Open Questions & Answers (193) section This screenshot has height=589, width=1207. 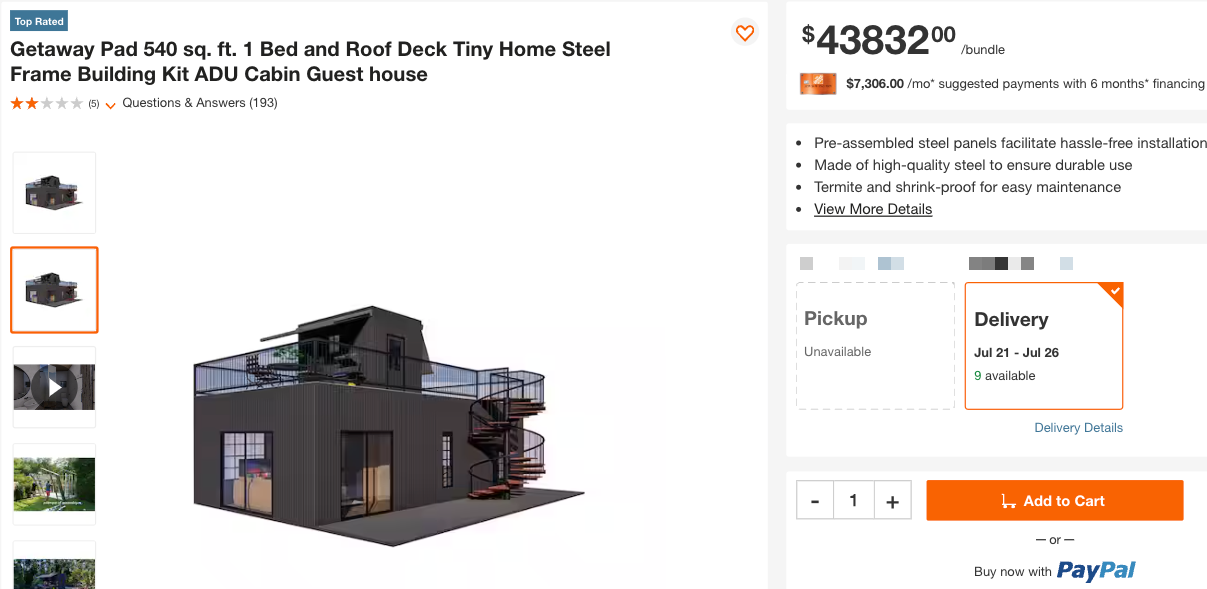click(x=200, y=103)
